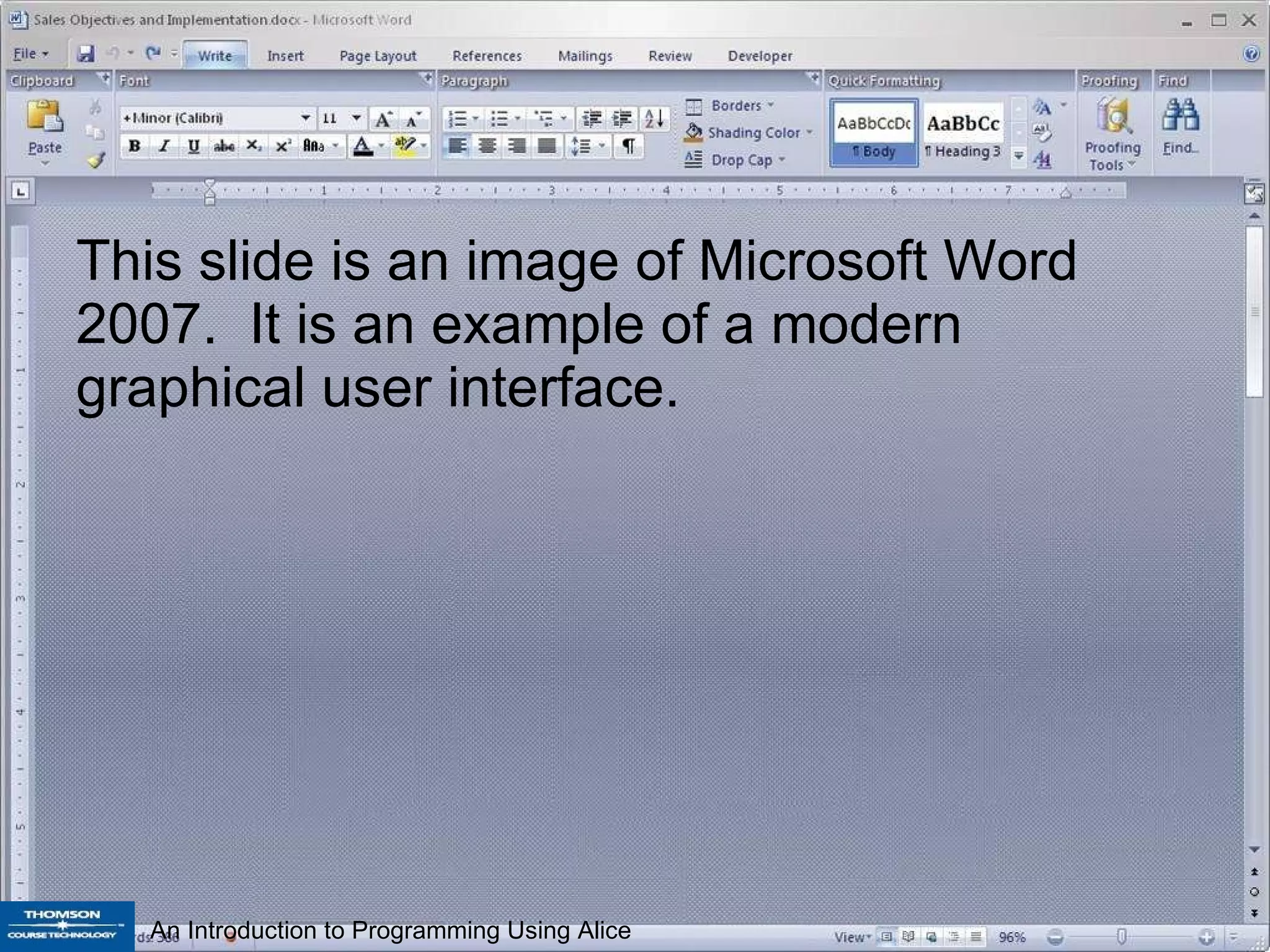Click the vertical scrollbar thumb
This screenshot has height=952, width=1270.
(x=1254, y=311)
